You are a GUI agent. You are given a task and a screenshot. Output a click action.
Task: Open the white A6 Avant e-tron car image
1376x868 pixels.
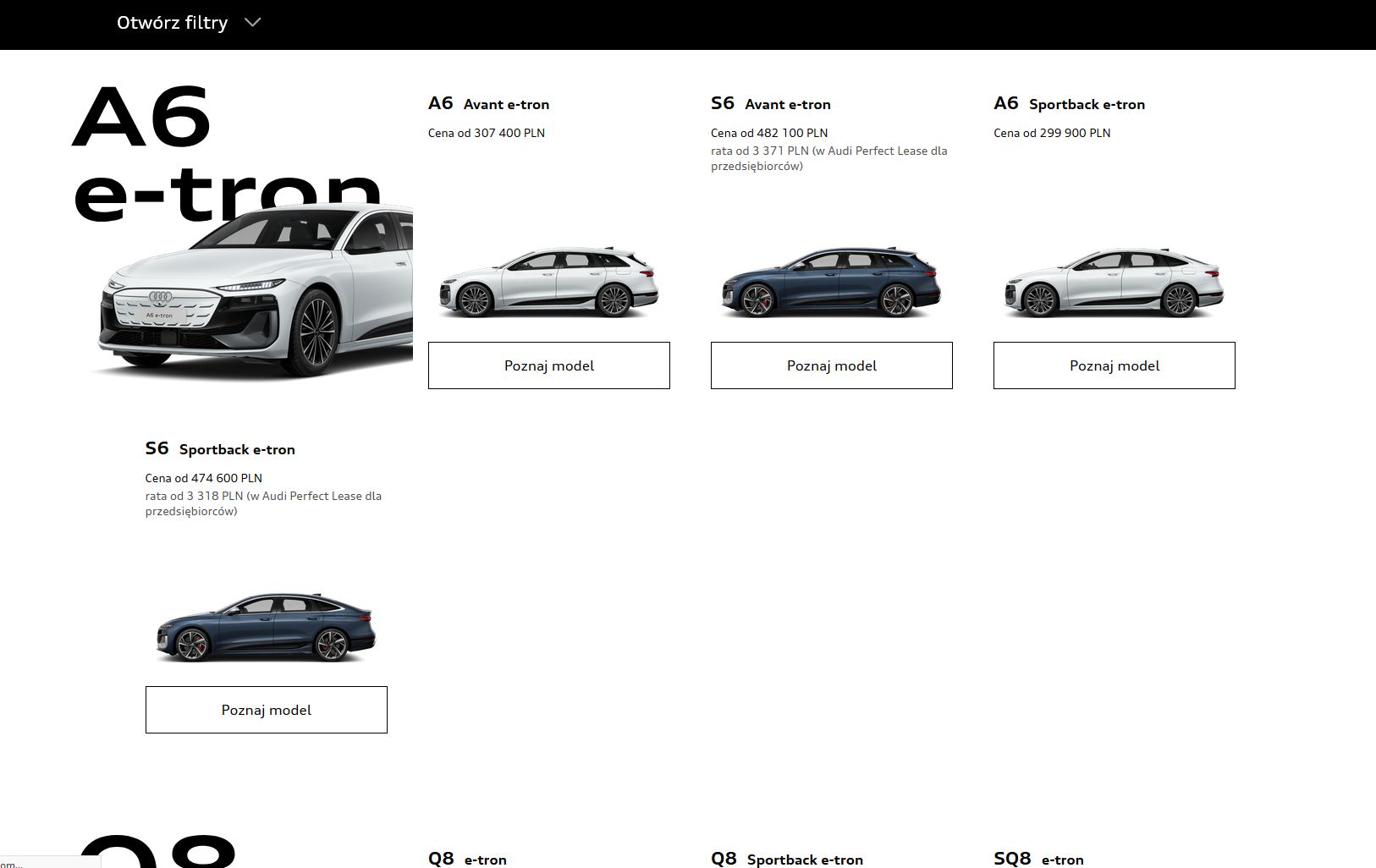(x=548, y=283)
